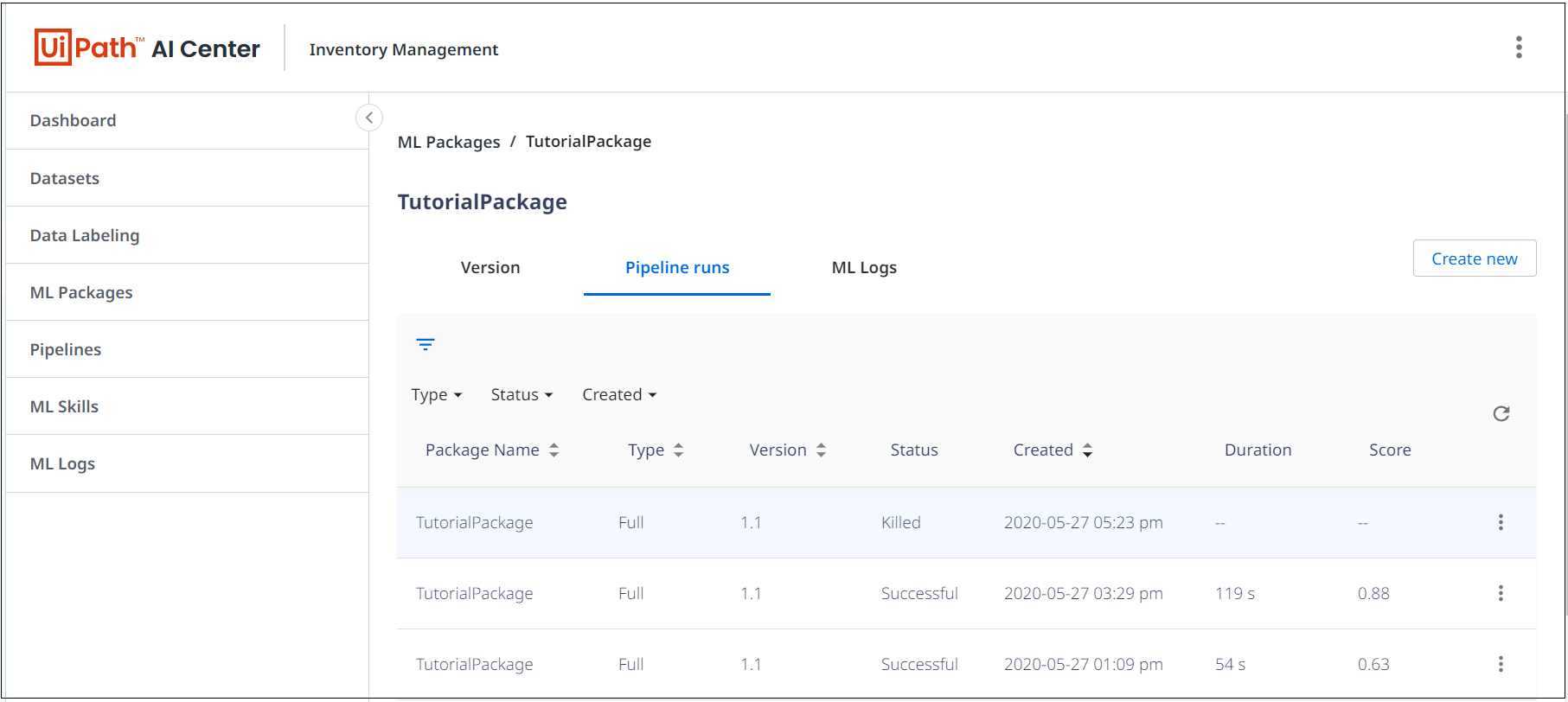Click the TutorialPackage page heading
Viewport: 1568px width, 702px height.
tap(483, 201)
